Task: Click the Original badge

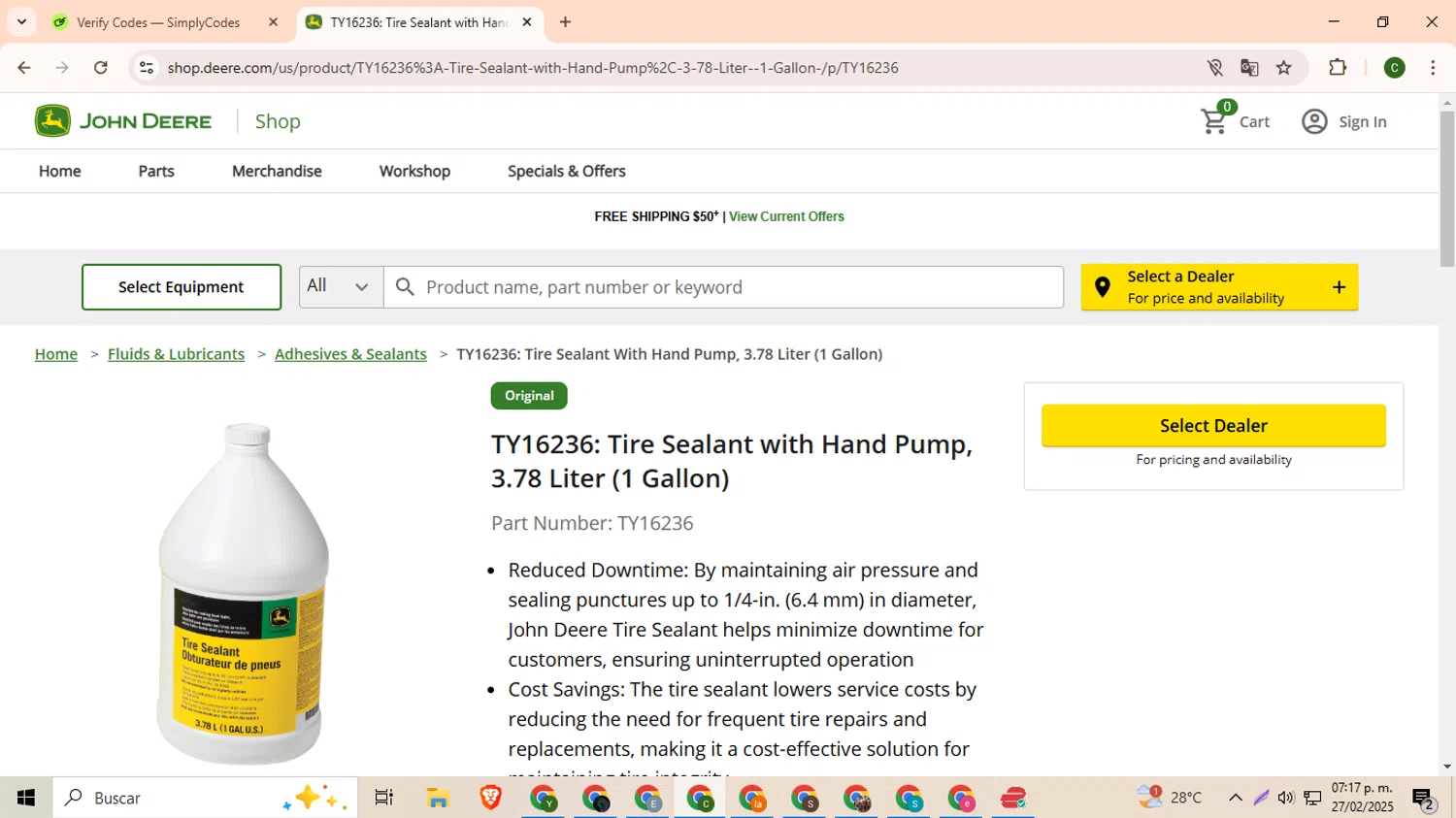Action: (529, 396)
